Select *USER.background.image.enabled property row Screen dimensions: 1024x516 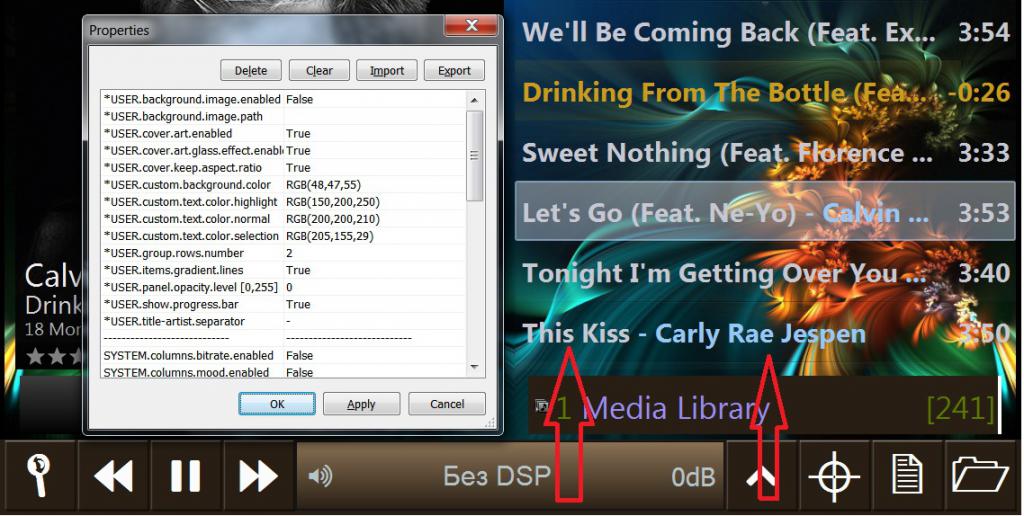click(283, 99)
